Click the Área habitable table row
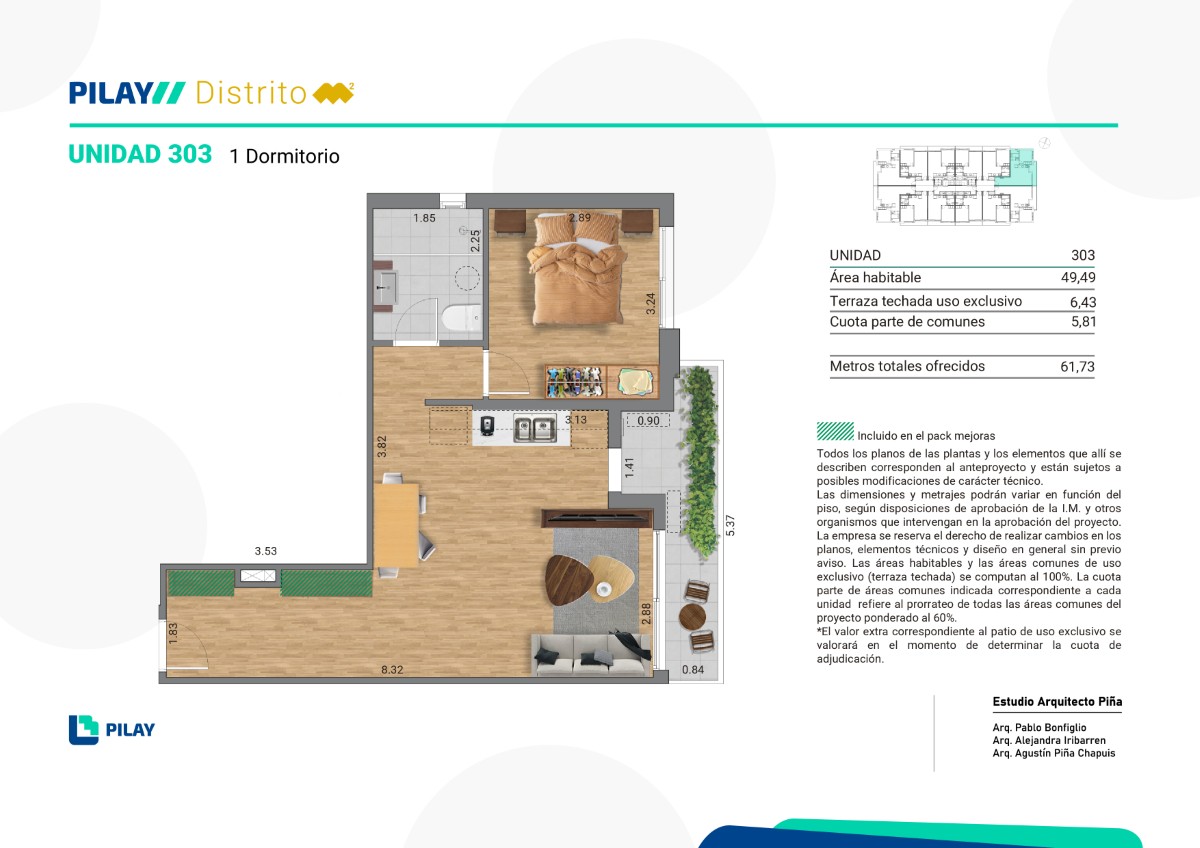The width and height of the screenshot is (1200, 848). tap(962, 278)
